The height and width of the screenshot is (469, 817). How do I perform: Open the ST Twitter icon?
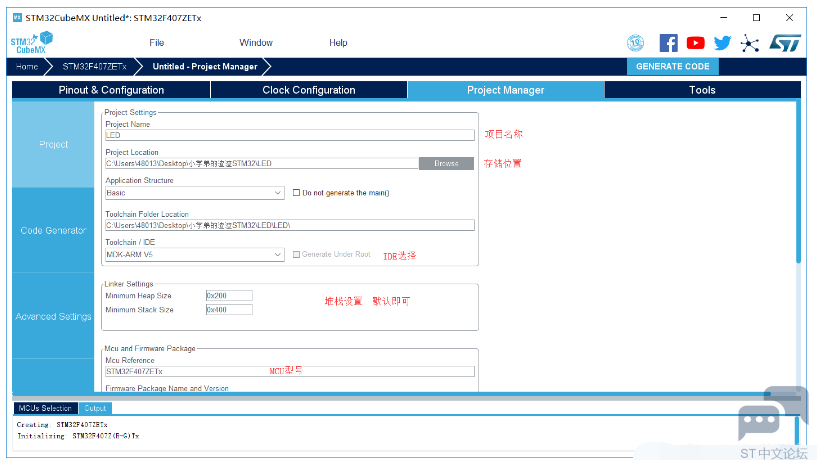coord(723,43)
